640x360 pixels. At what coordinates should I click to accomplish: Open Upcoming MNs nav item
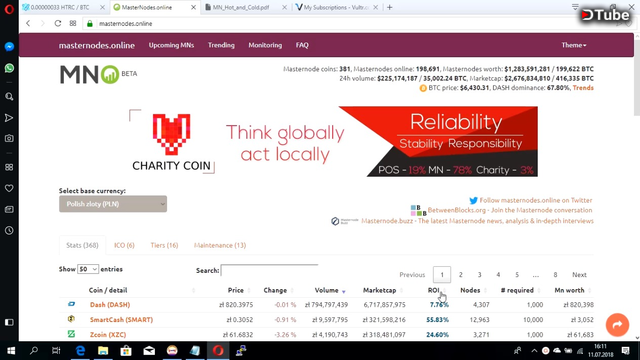click(171, 45)
